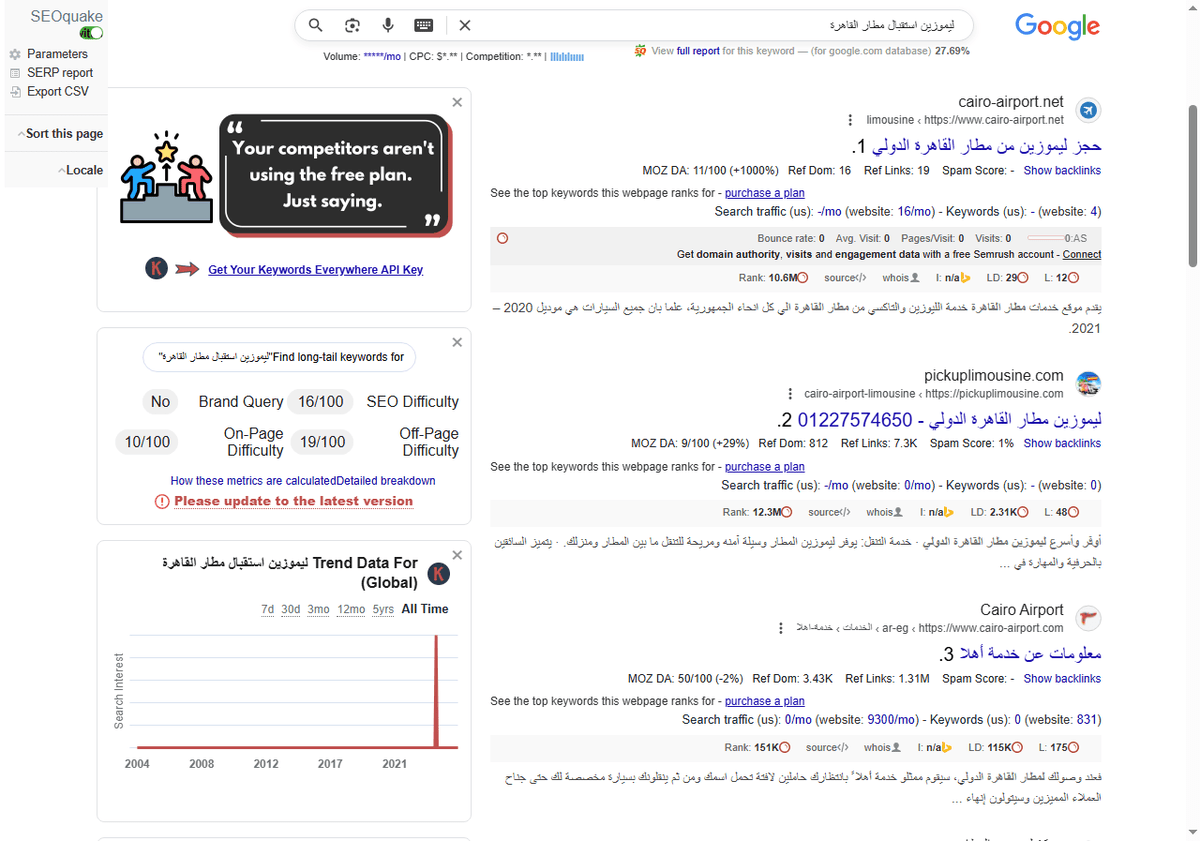Open whois lookup for first result

[902, 278]
